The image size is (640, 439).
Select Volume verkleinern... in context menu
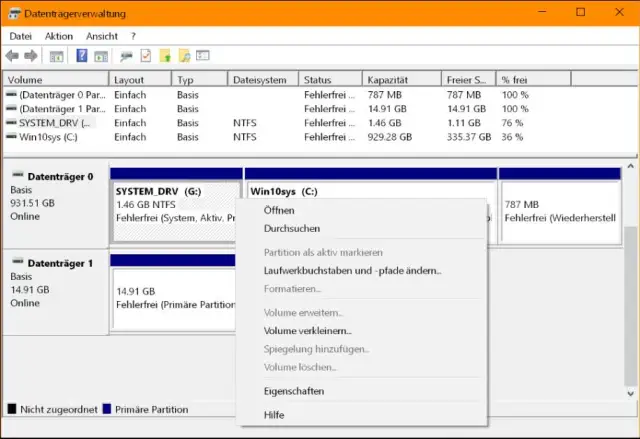307,330
